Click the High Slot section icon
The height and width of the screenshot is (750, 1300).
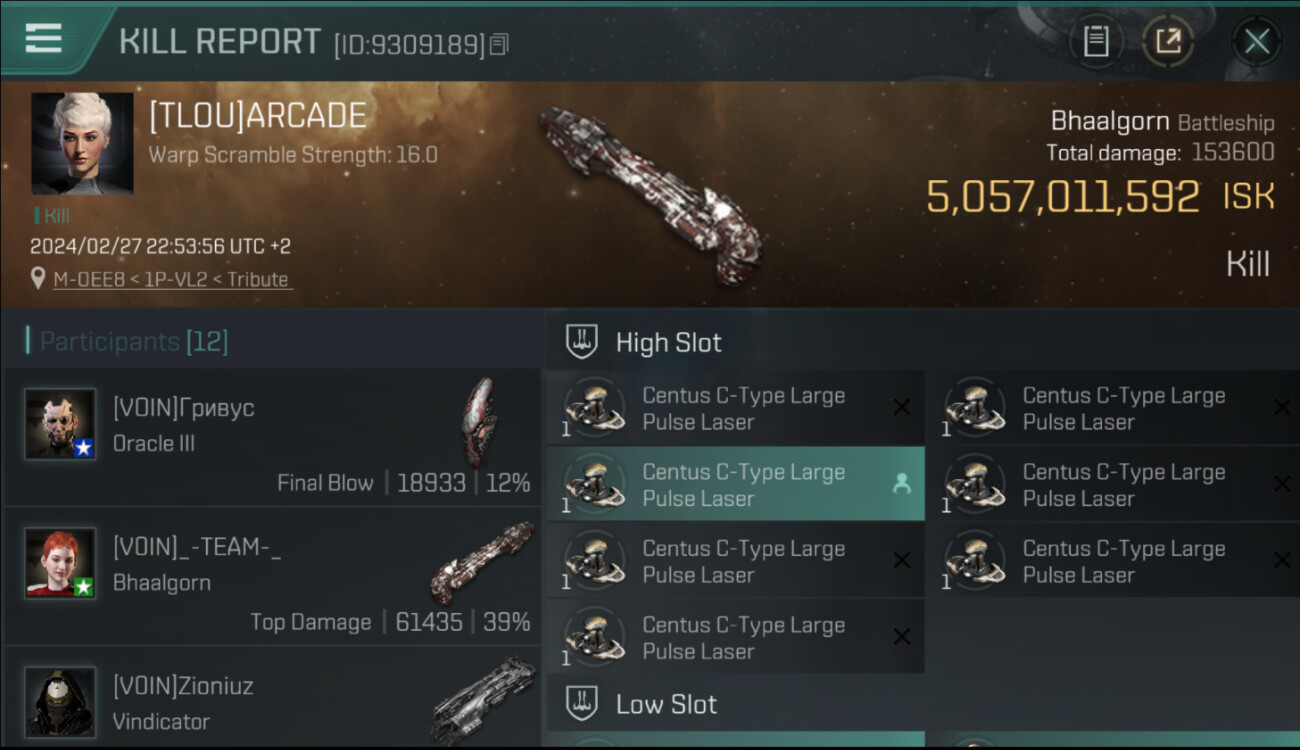point(581,342)
